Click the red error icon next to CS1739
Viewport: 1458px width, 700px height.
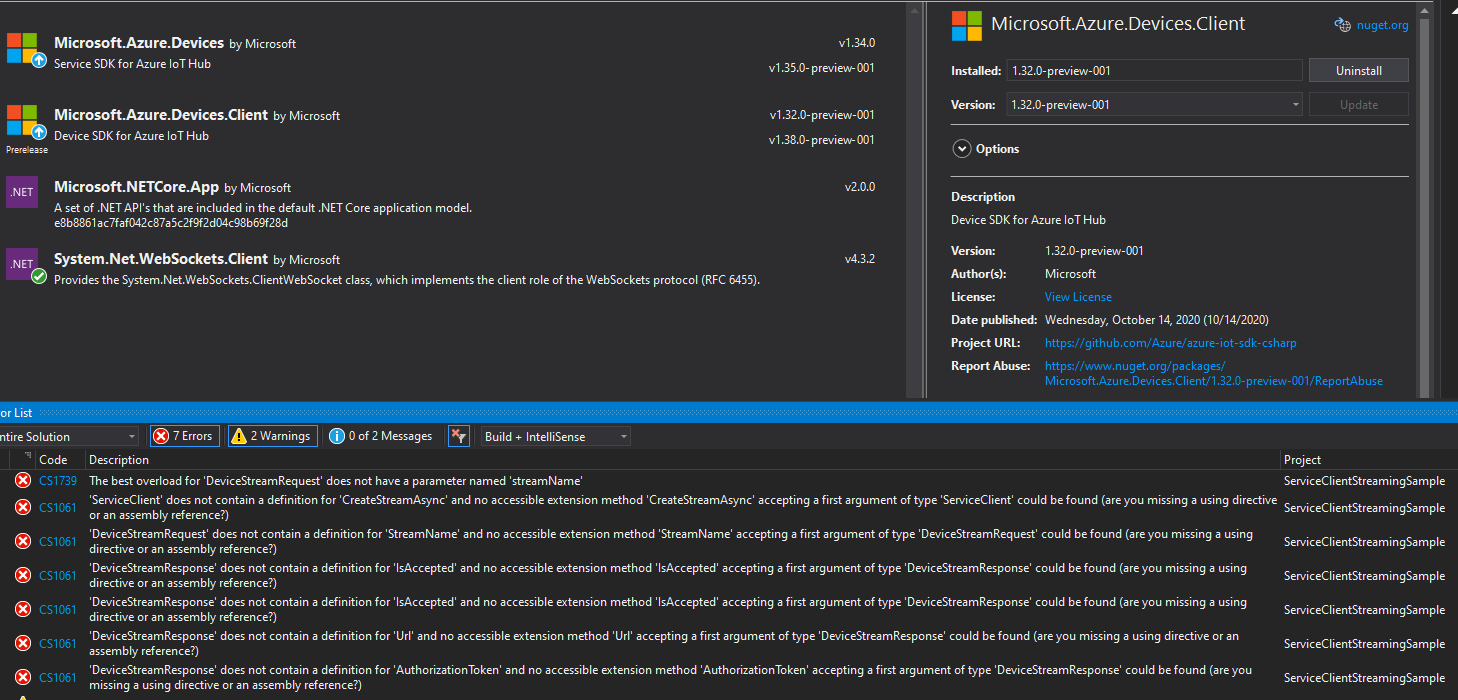22,480
